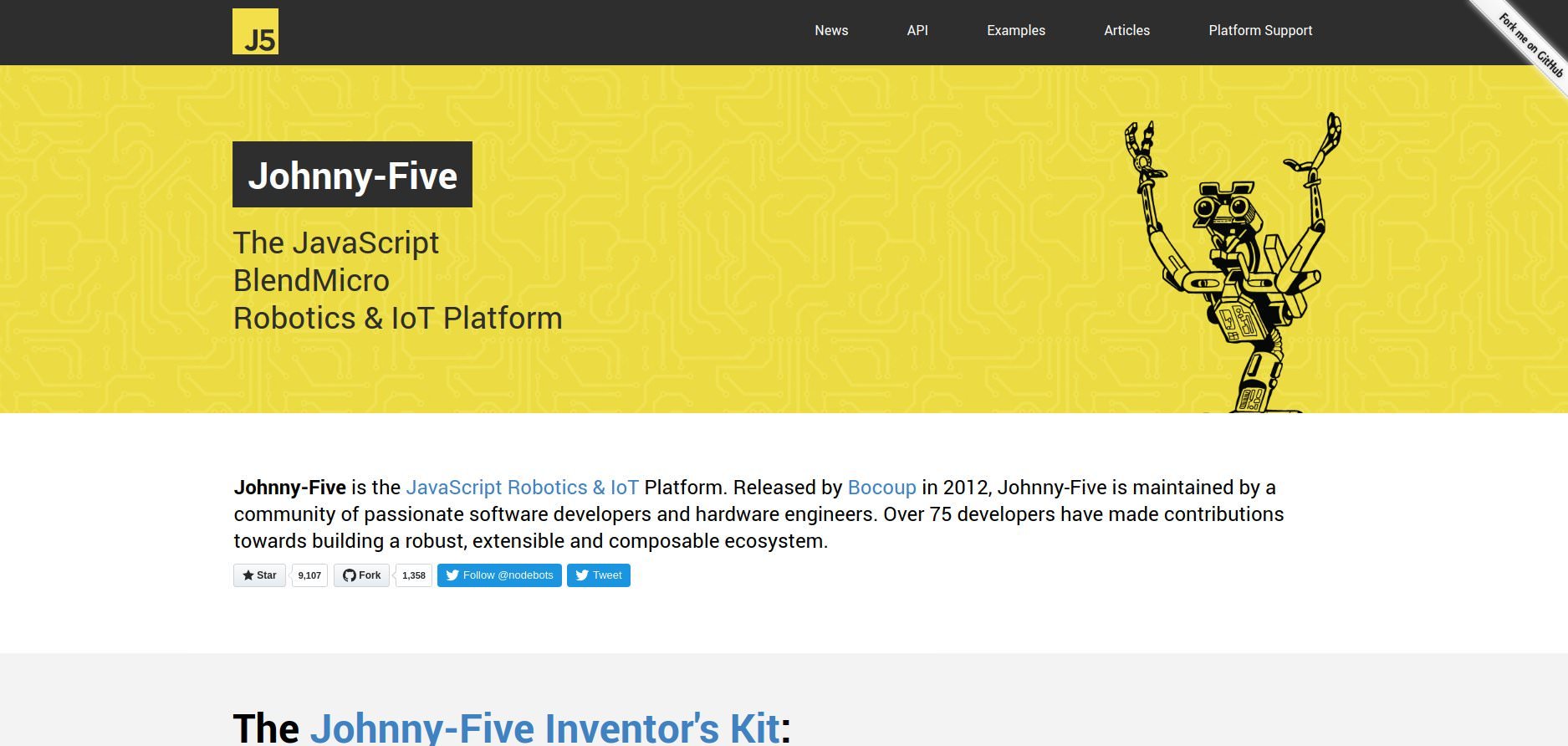Fork the repository on GitHub
The image size is (1568, 746).
click(x=361, y=575)
